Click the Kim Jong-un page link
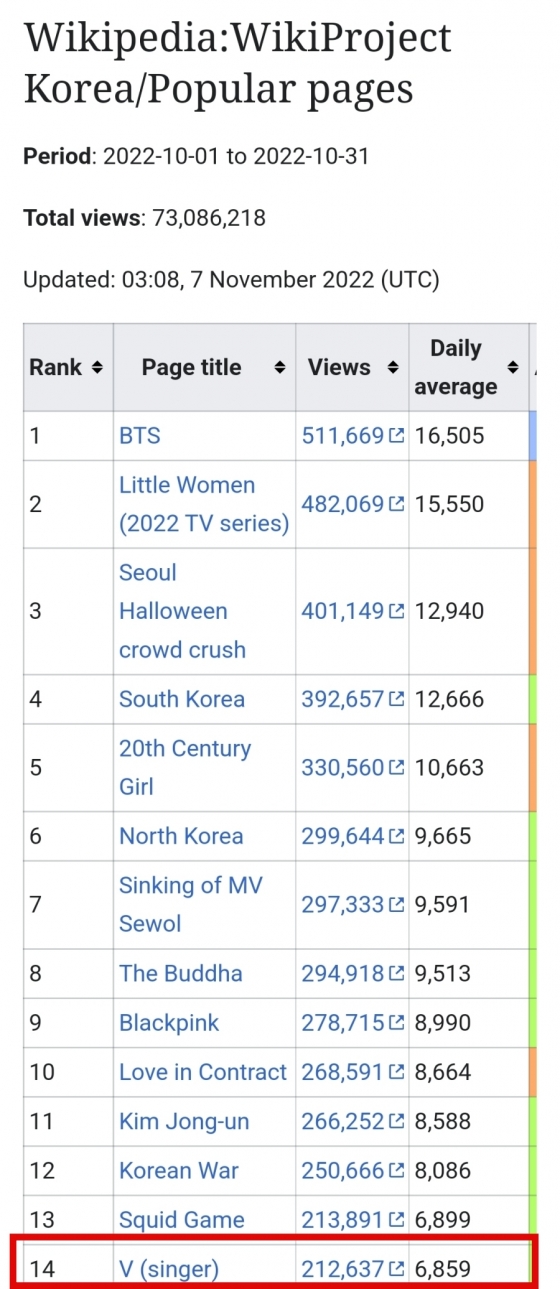Screen dimensions: 560x1289 184,1122
